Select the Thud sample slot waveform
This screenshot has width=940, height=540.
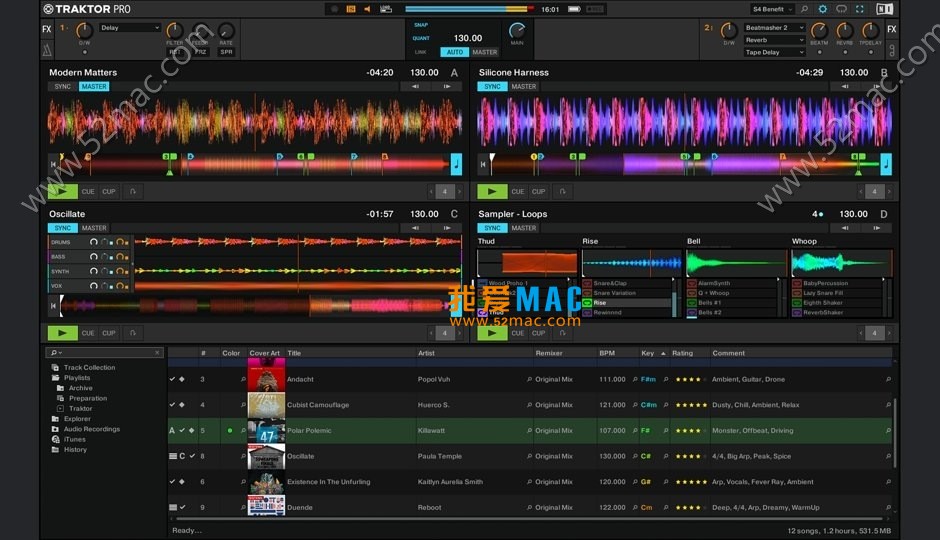pos(527,263)
